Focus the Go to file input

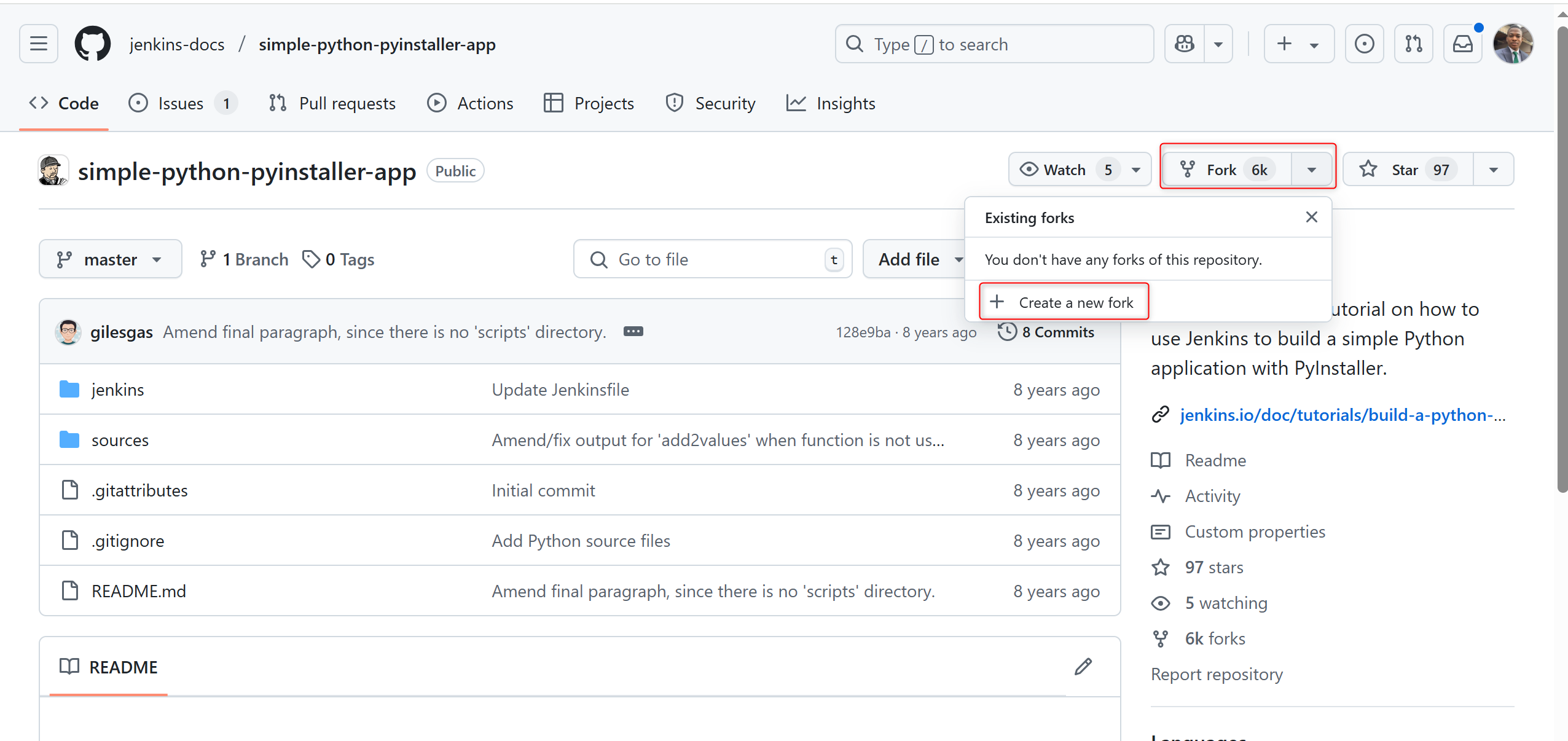pos(713,259)
